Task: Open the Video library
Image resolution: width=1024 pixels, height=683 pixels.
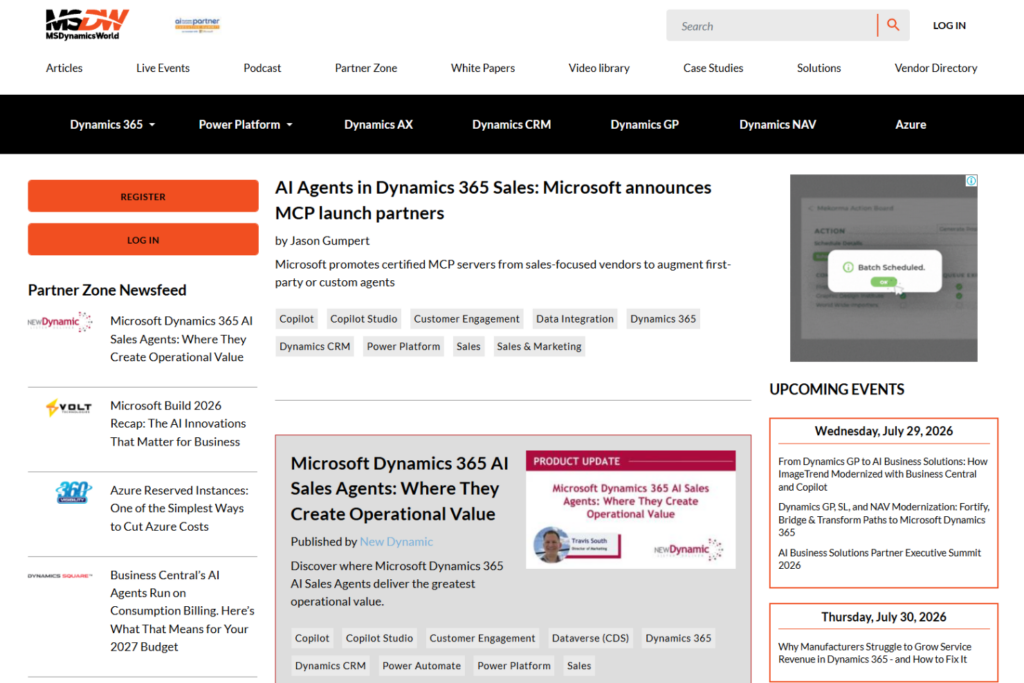Action: tap(599, 68)
